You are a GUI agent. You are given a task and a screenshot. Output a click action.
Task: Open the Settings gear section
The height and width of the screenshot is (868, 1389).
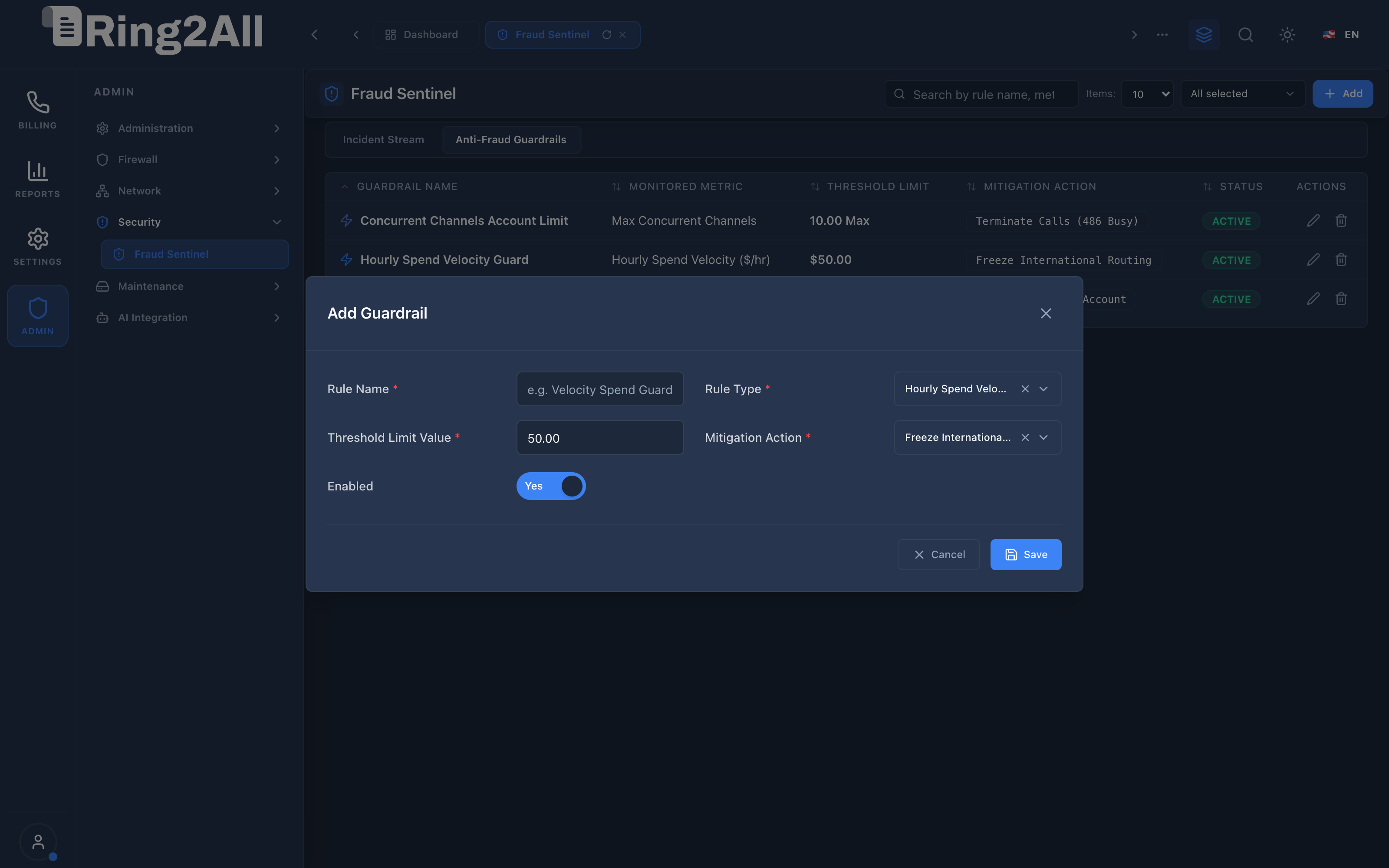click(37, 246)
